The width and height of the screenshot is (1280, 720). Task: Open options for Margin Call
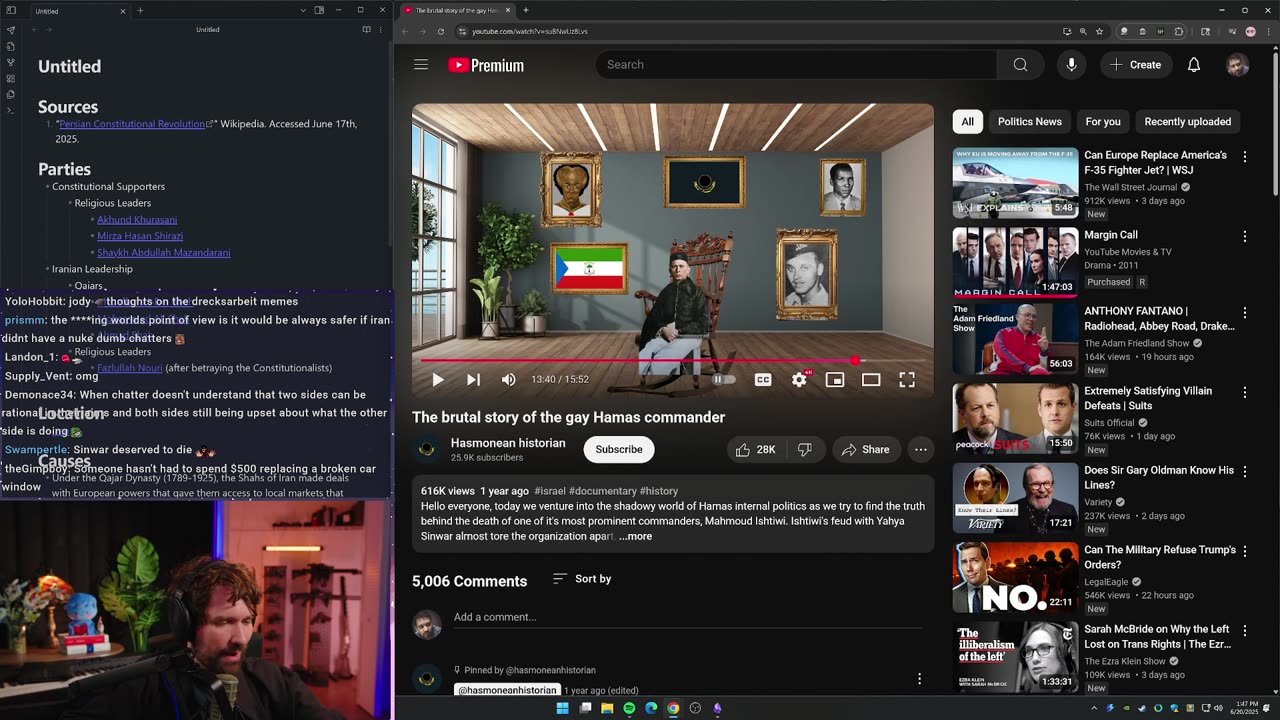1245,237
